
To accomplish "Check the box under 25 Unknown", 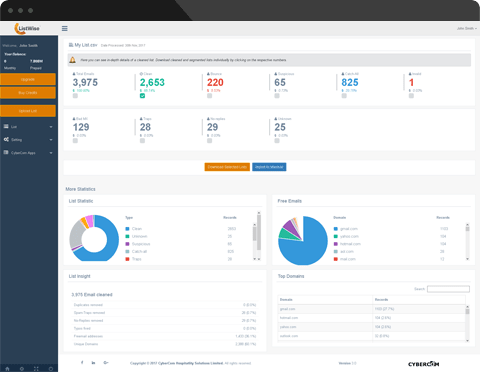I will 277,141.
